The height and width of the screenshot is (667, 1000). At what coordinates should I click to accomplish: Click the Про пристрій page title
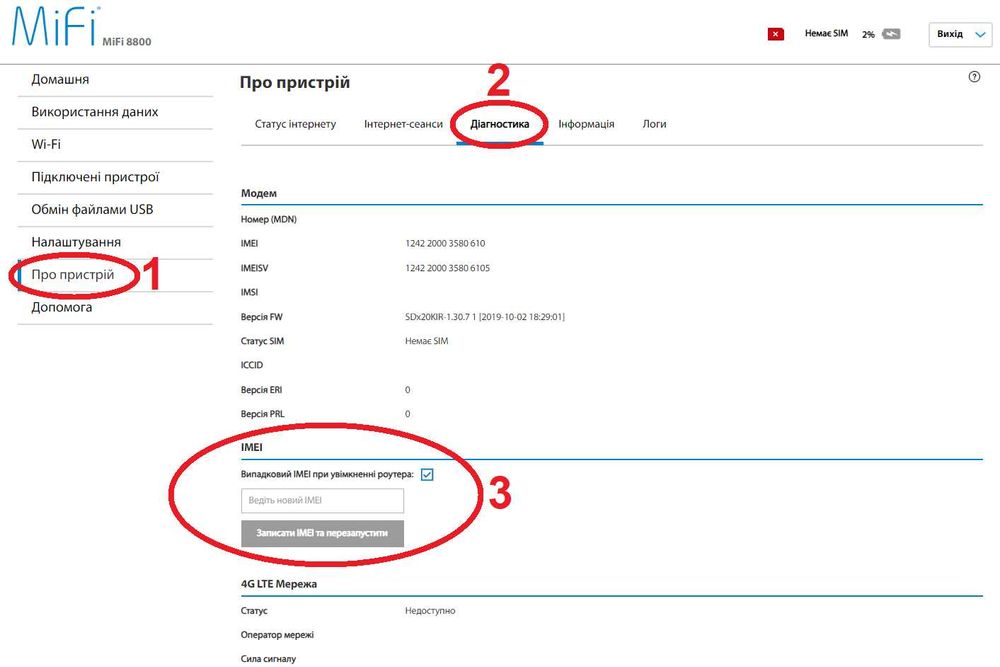[295, 82]
